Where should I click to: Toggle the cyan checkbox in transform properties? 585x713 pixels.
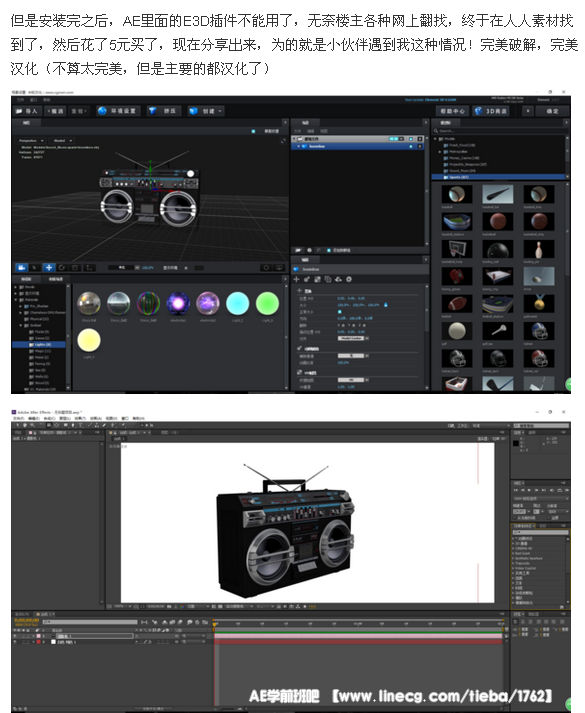pos(340,311)
